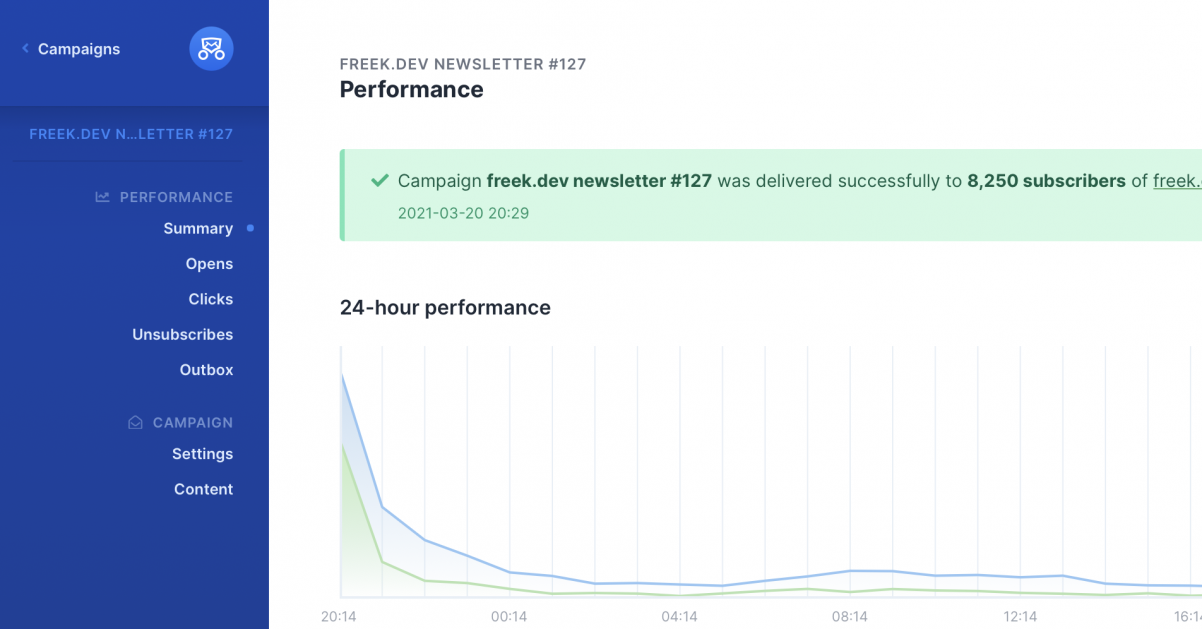1202x629 pixels.
Task: Click the green line peak on chart
Action: pos(342,442)
